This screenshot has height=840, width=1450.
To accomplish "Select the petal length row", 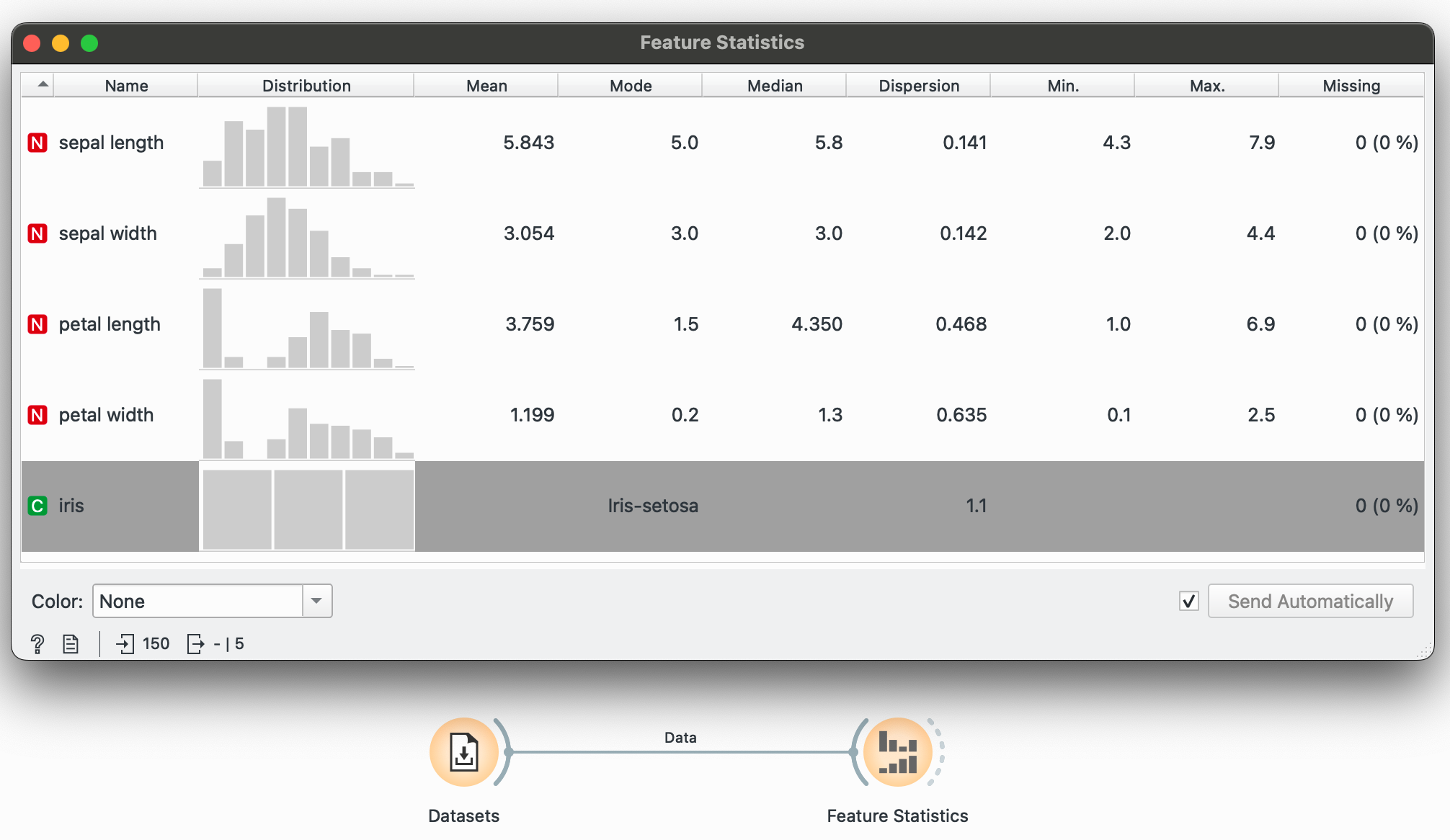I will (110, 324).
